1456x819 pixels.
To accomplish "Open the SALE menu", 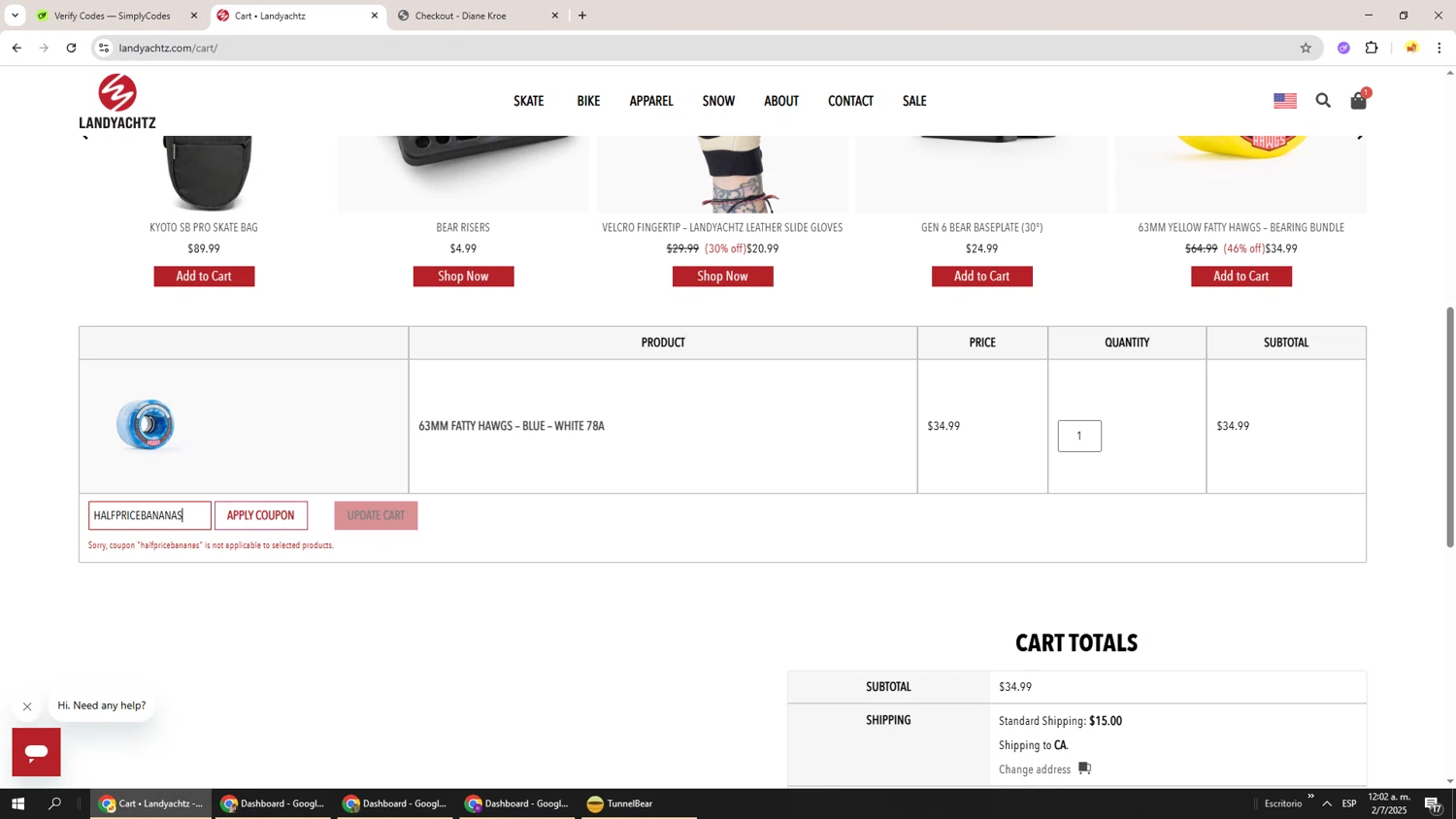I will tap(914, 101).
